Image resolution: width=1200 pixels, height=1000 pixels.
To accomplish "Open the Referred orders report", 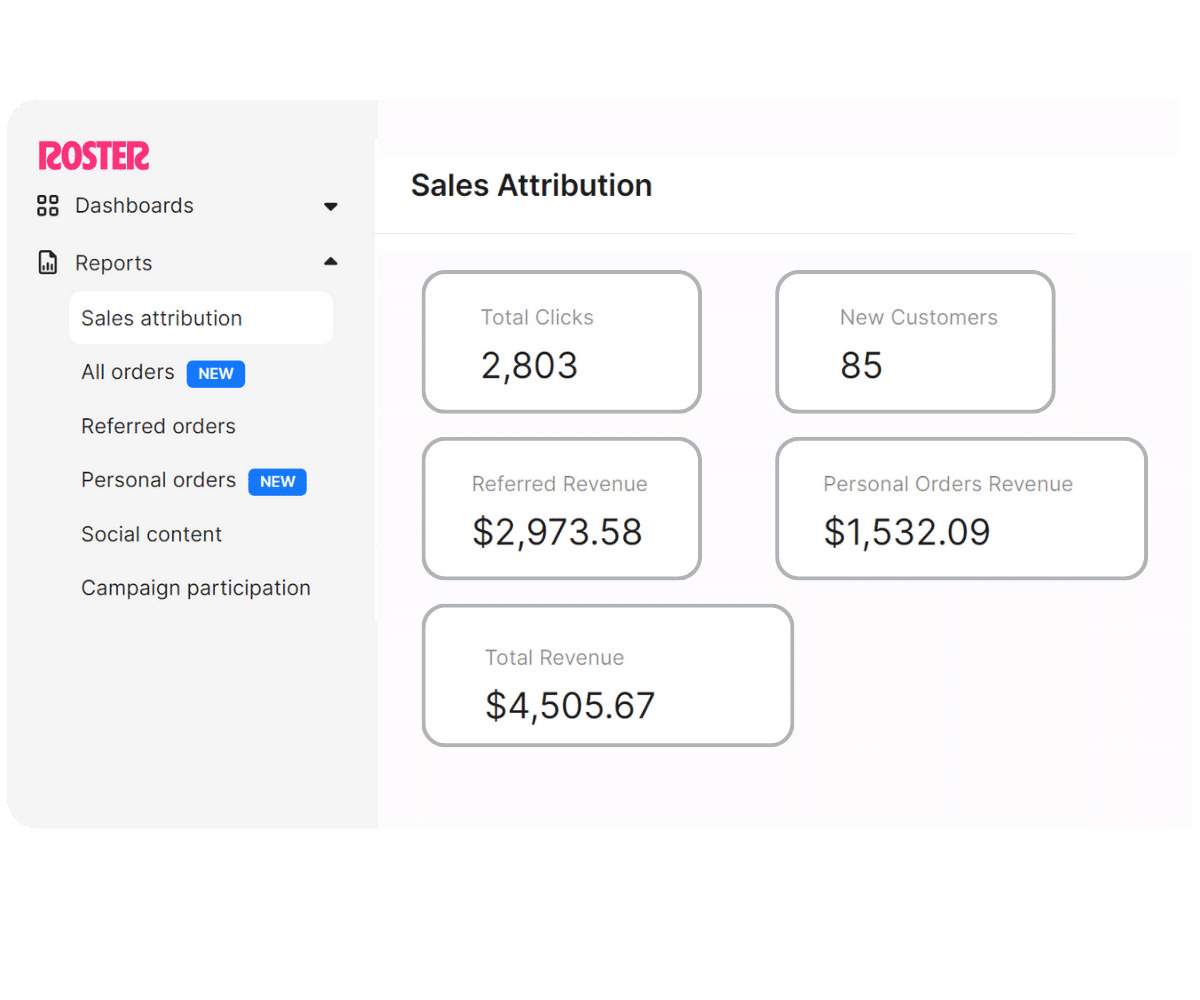I will click(x=158, y=426).
